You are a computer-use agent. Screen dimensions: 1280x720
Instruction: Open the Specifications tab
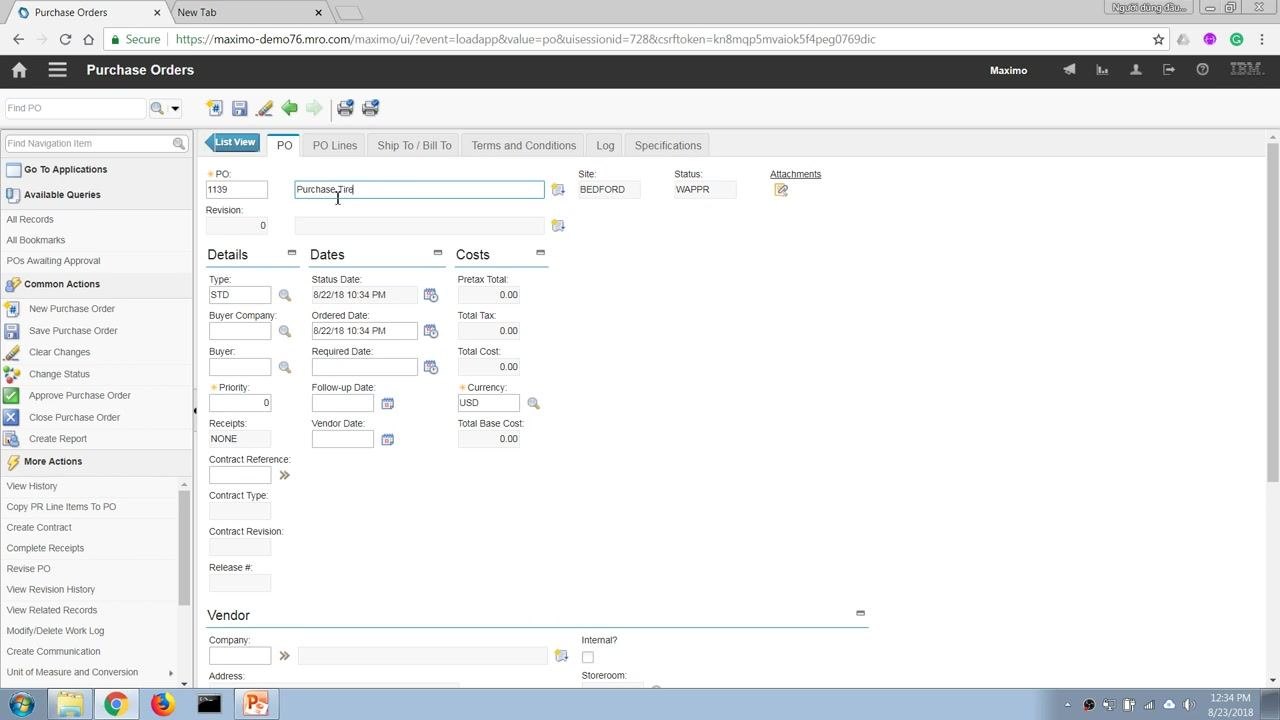point(667,145)
